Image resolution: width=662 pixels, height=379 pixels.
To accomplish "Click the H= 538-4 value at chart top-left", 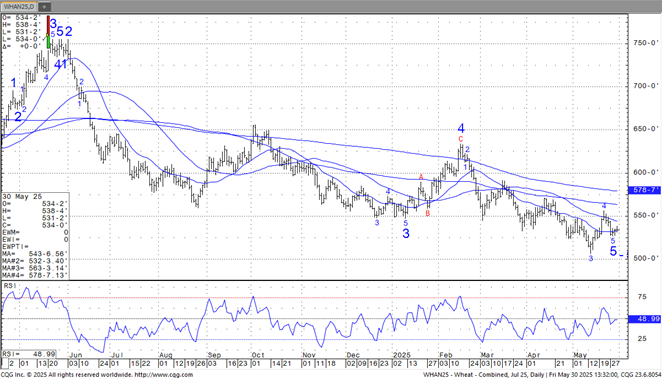I will pos(22,24).
